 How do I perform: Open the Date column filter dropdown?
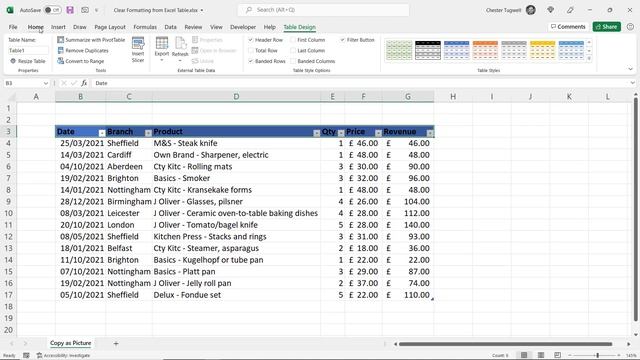click(x=102, y=133)
